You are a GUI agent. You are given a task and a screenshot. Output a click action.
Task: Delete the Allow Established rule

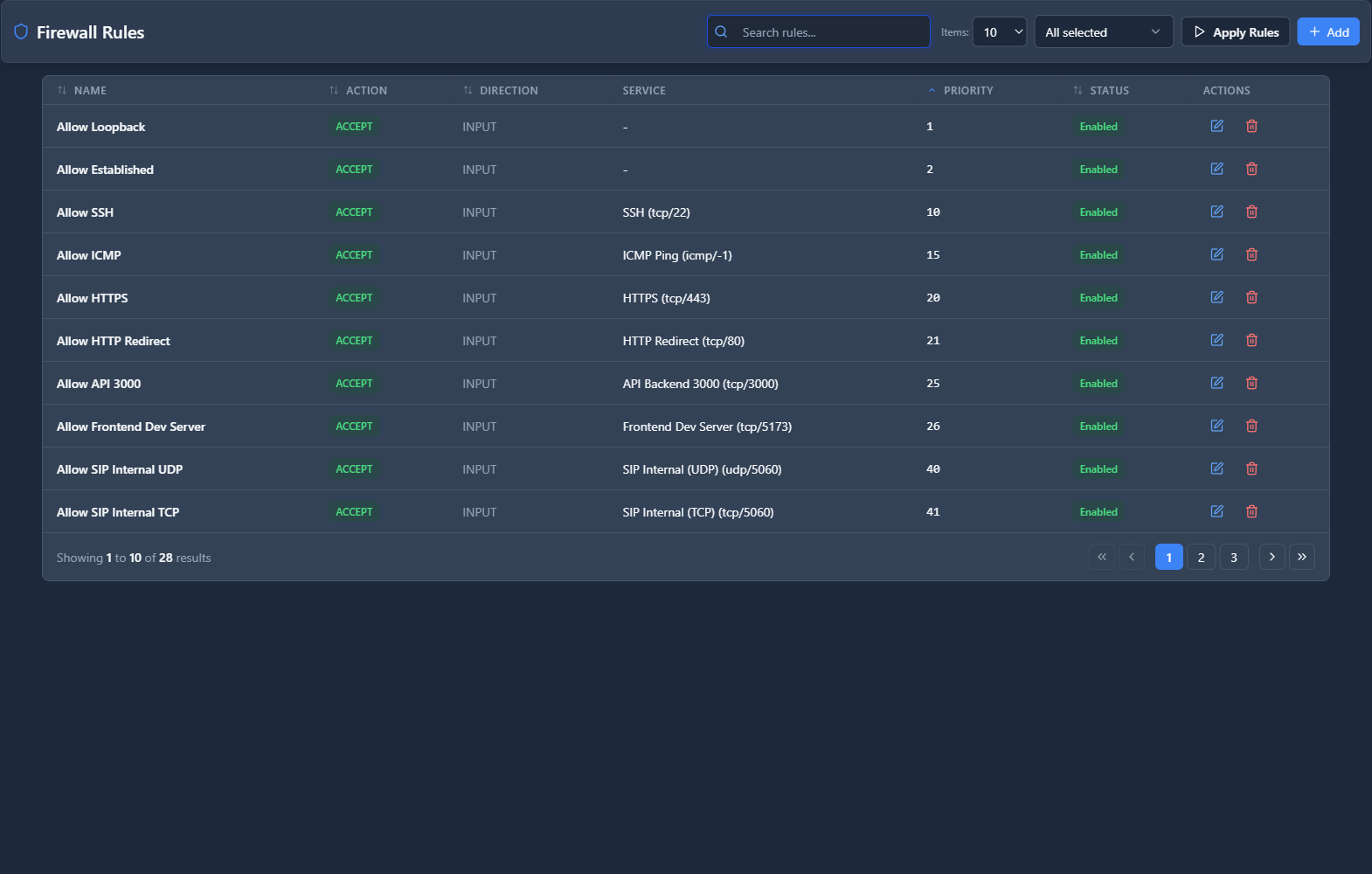tap(1251, 169)
